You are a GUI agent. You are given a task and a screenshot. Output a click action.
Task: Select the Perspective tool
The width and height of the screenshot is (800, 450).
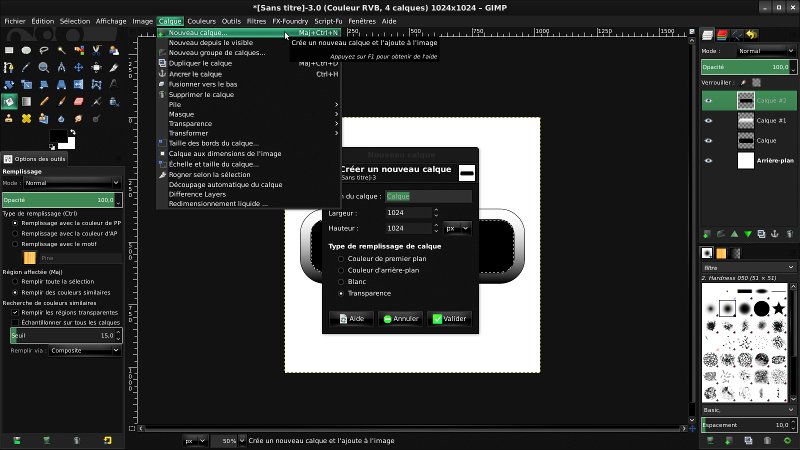point(61,85)
